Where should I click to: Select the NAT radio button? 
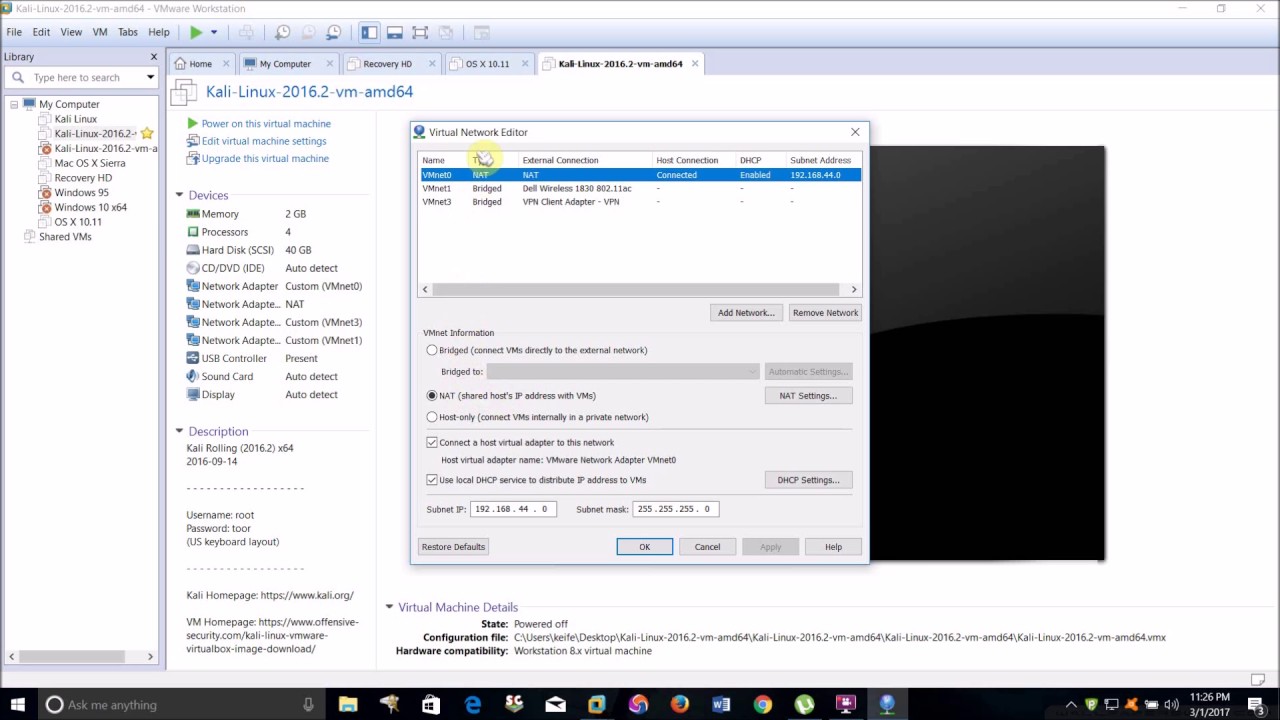(x=432, y=396)
